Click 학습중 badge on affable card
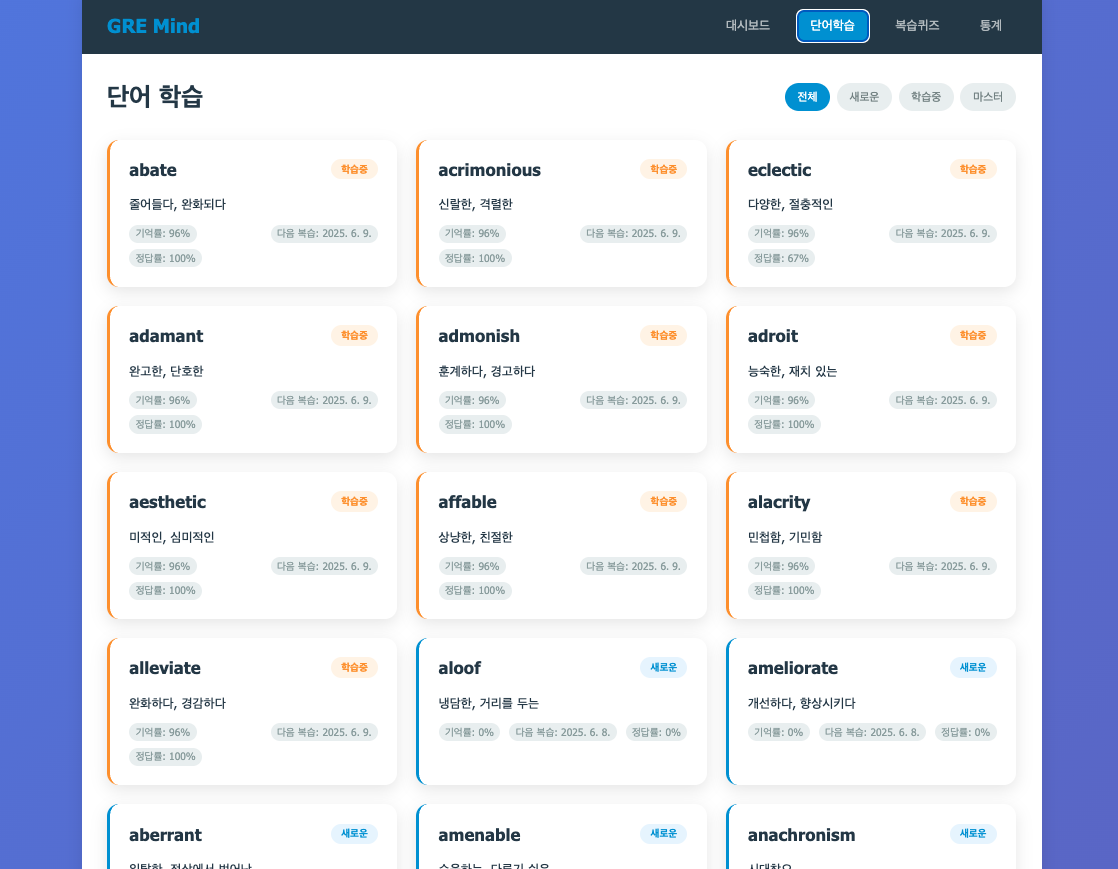The image size is (1118, 869). tap(663, 501)
